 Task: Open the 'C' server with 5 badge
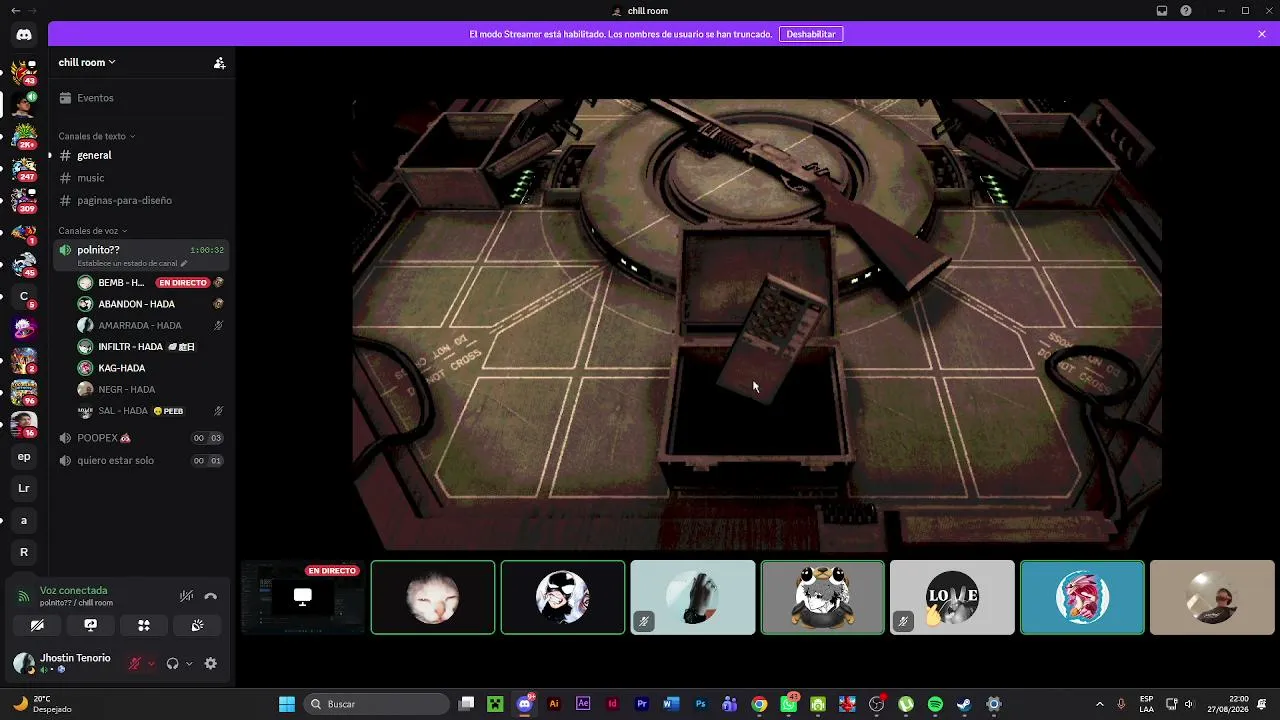tap(24, 296)
